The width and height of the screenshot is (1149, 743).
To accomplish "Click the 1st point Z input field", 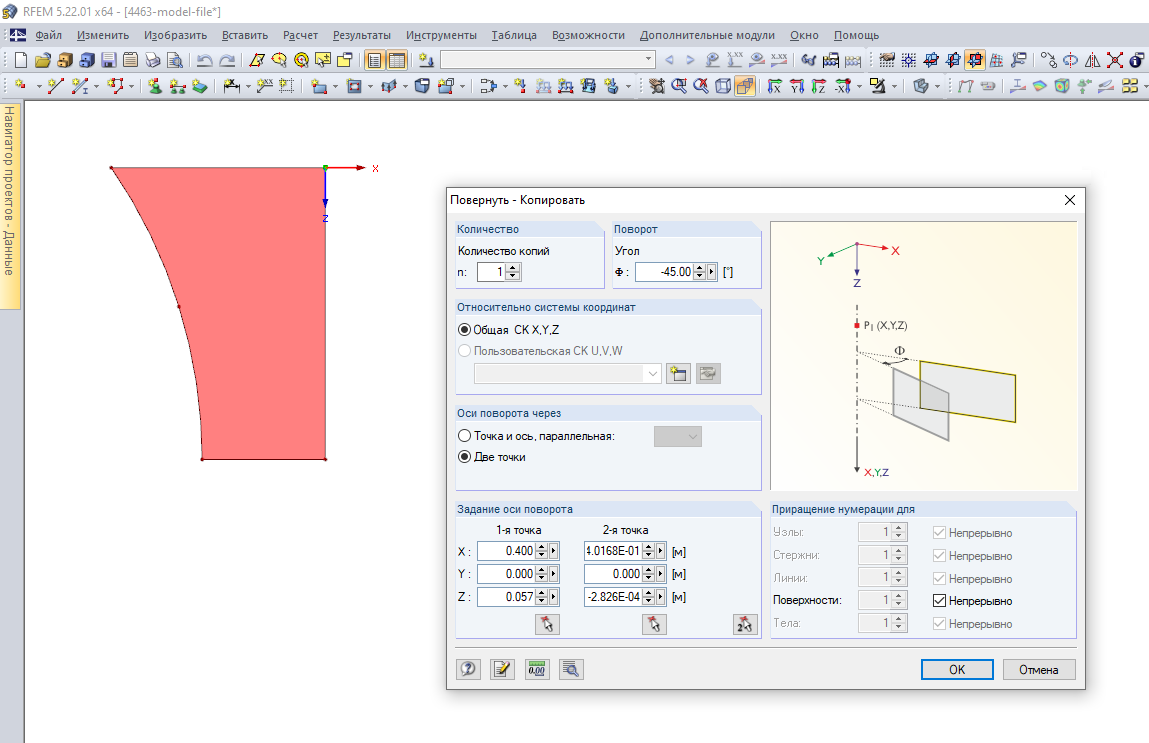I will (506, 597).
